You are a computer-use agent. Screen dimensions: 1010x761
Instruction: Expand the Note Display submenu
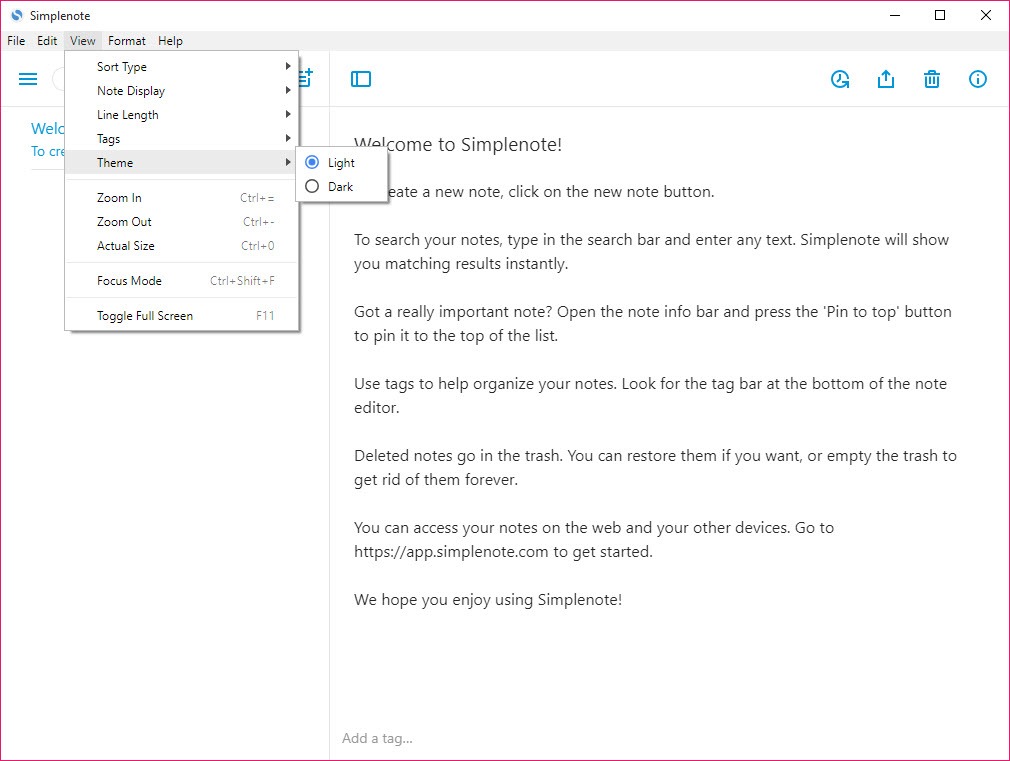[182, 91]
